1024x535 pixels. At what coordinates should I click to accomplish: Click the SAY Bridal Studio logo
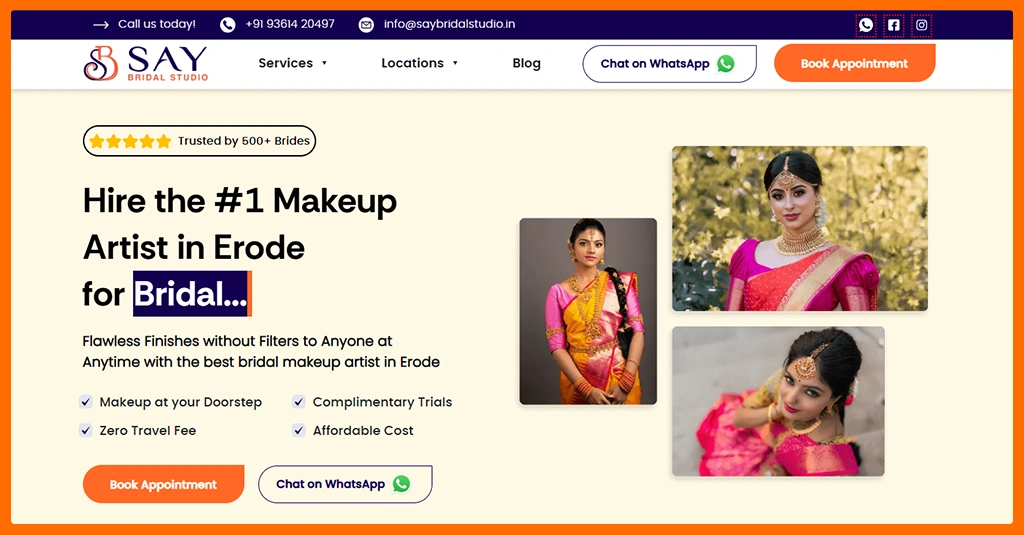pyautogui.click(x=146, y=63)
